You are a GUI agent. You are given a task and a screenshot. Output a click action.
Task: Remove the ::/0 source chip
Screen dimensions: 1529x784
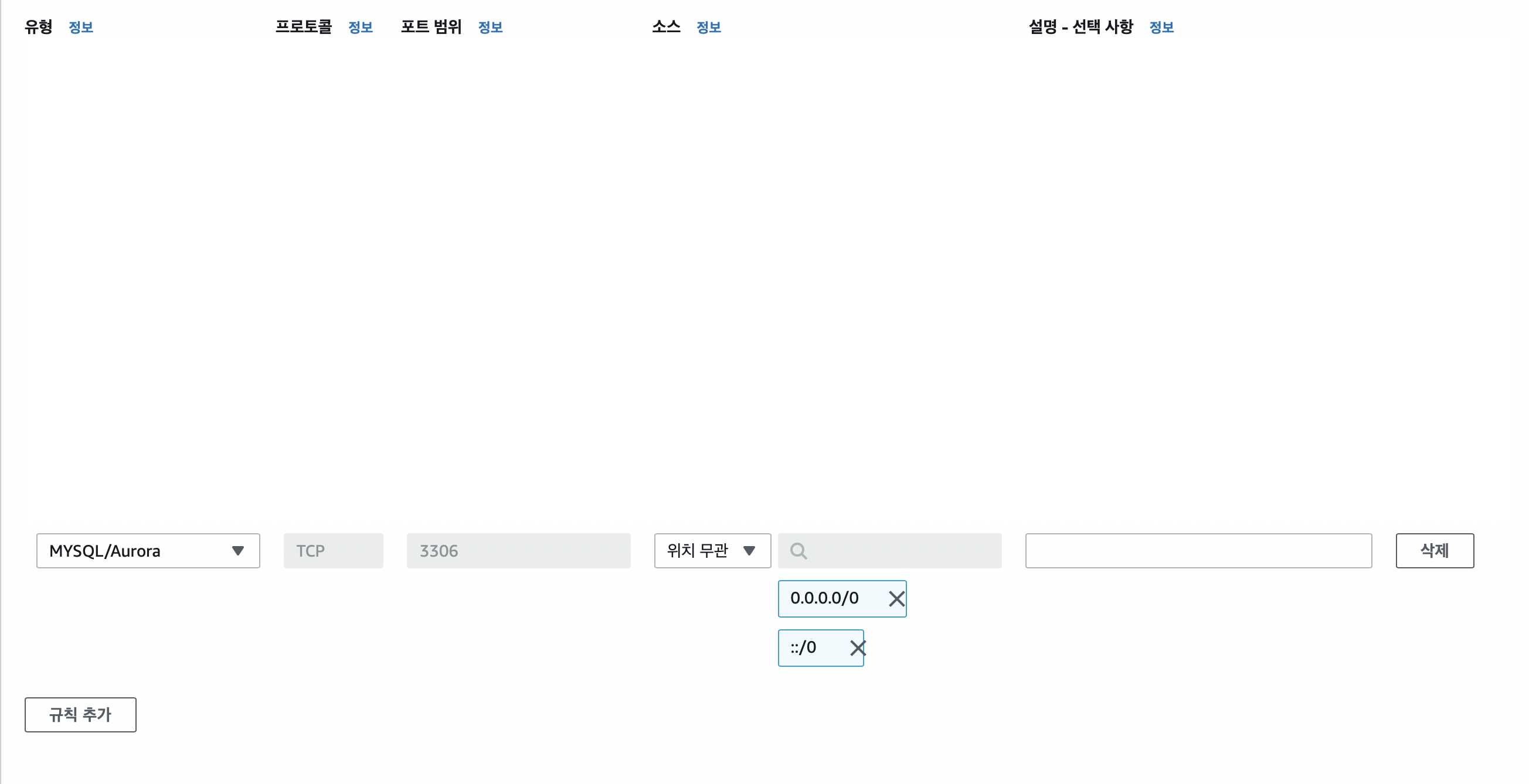pyautogui.click(x=857, y=647)
